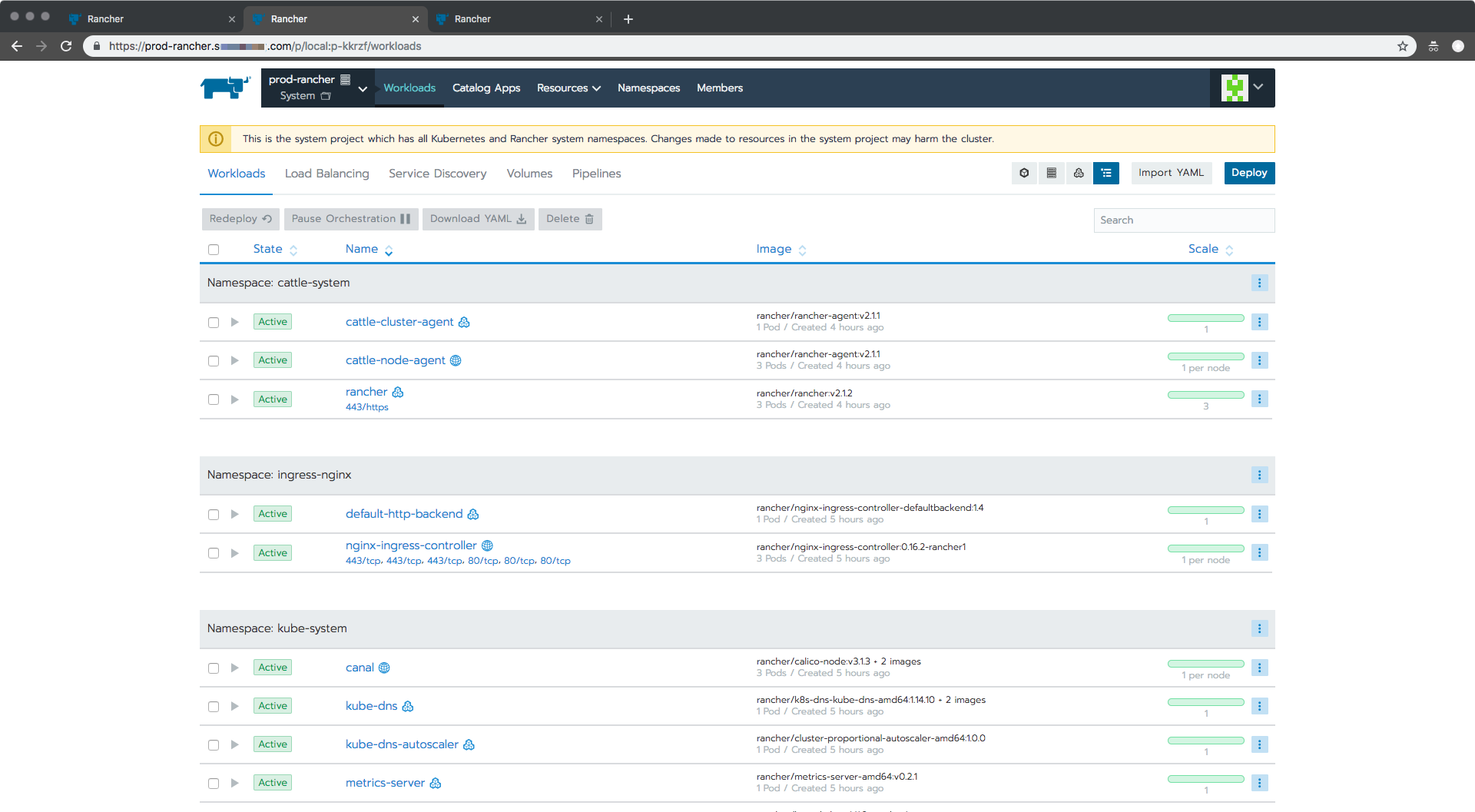Check the kube-dns row checkbox

click(x=213, y=706)
